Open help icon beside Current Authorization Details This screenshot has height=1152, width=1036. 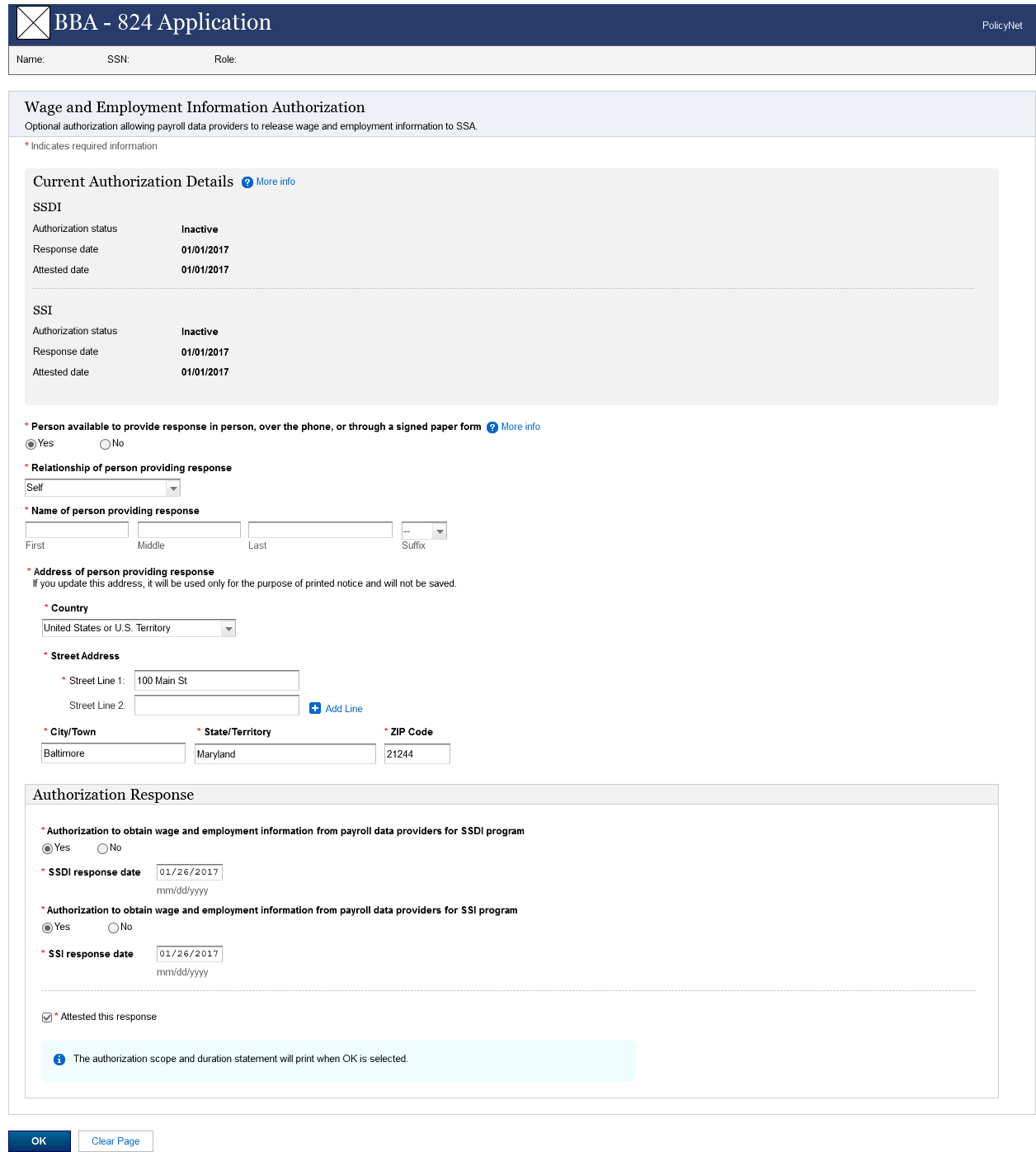click(x=247, y=182)
